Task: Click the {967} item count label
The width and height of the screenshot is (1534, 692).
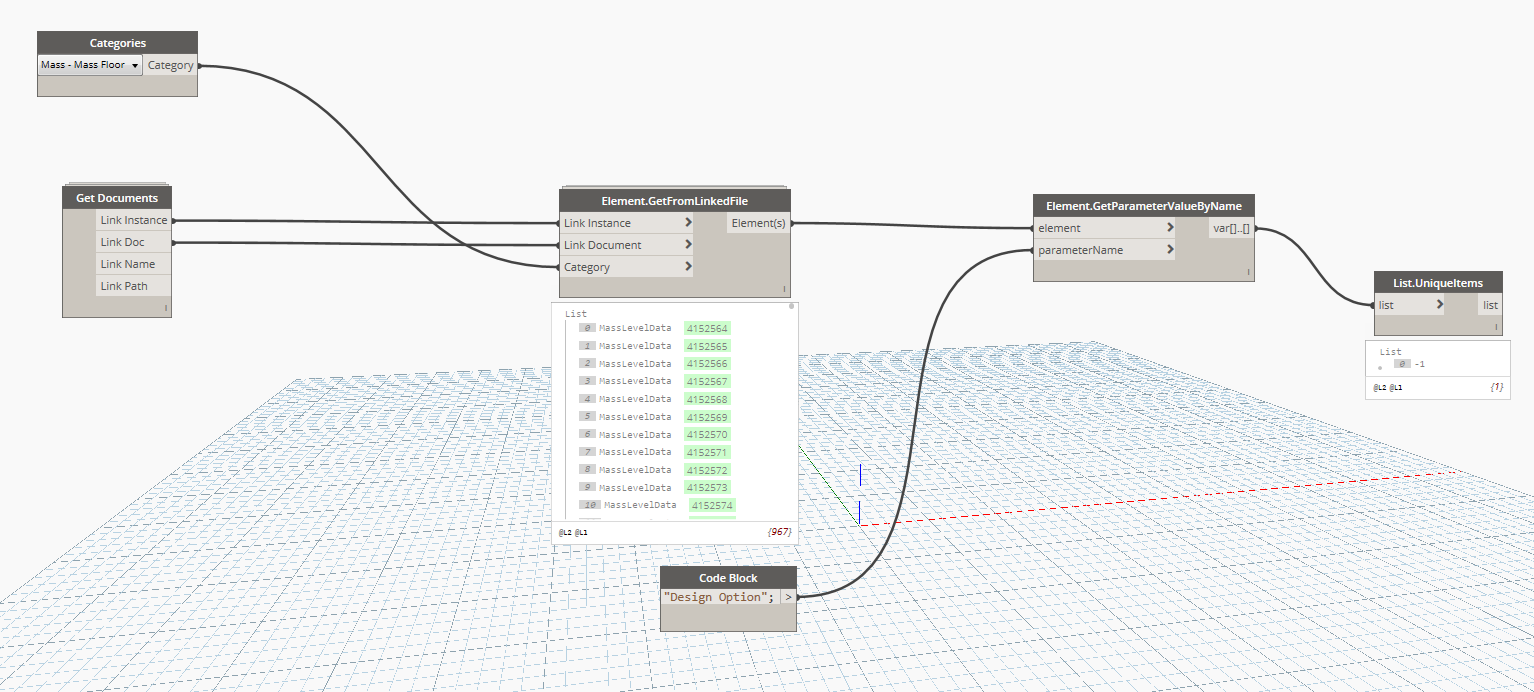Action: [779, 533]
